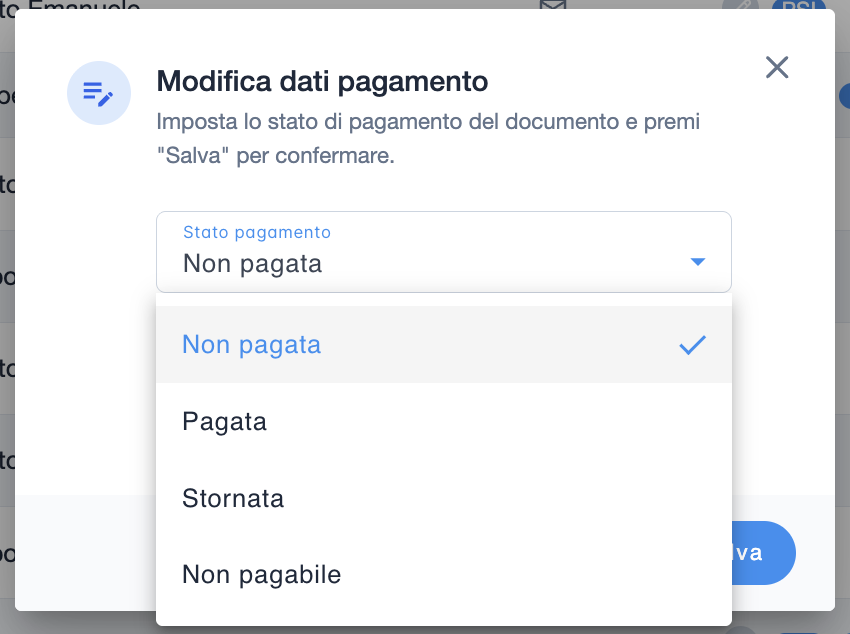Click the dimmed pencil icon at top right
Image resolution: width=850 pixels, height=634 pixels.
click(x=740, y=5)
